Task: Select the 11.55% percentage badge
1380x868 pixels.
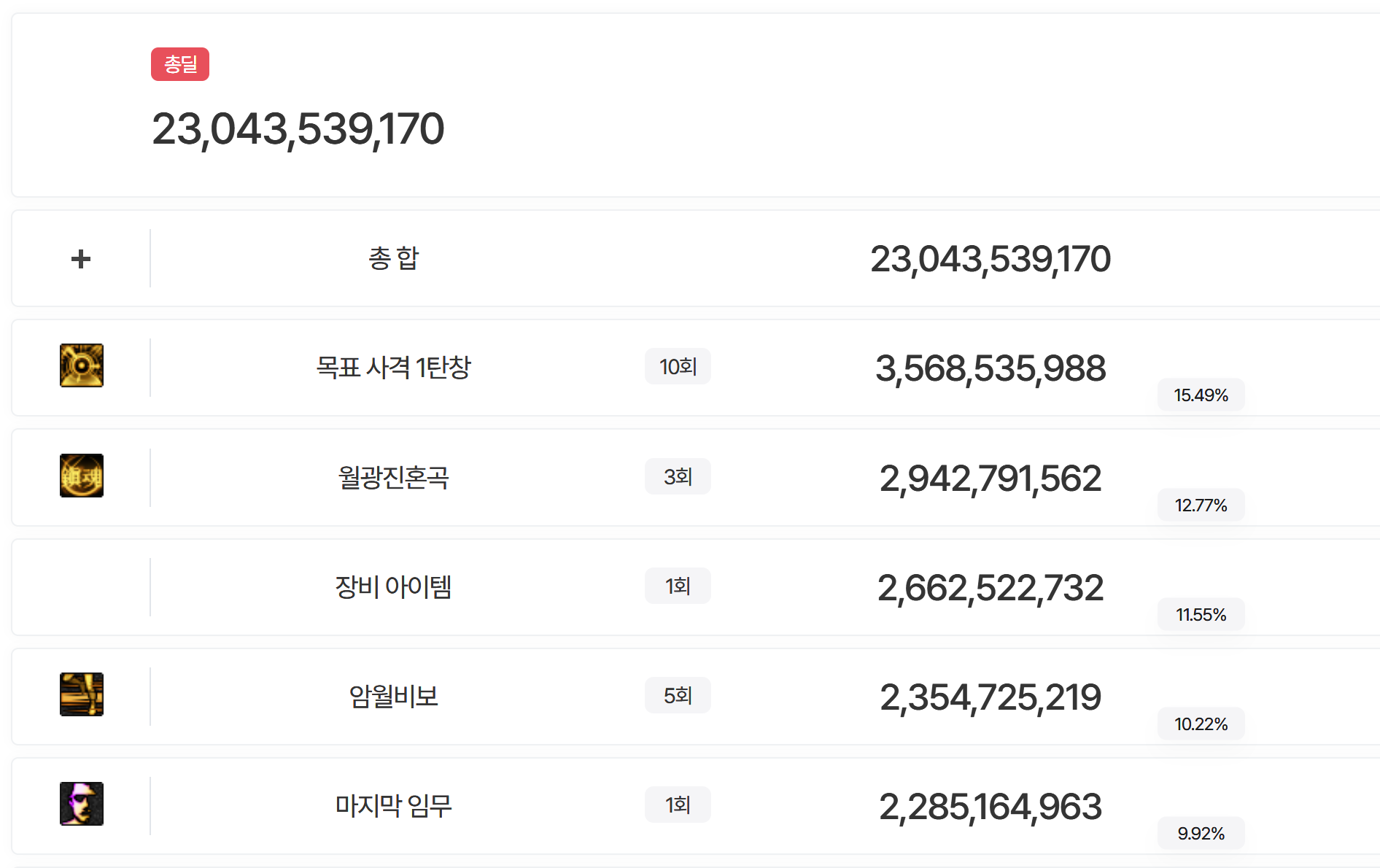Action: (1201, 615)
